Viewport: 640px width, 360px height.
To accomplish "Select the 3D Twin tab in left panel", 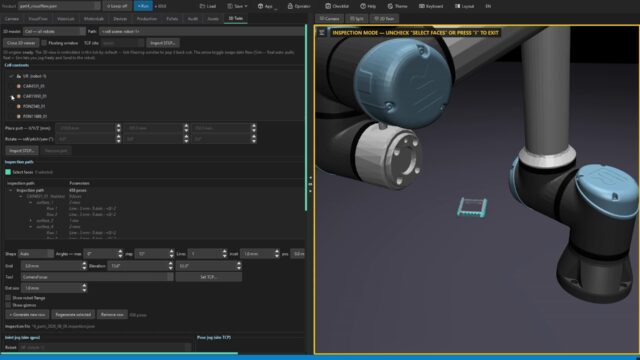I will pos(236,19).
